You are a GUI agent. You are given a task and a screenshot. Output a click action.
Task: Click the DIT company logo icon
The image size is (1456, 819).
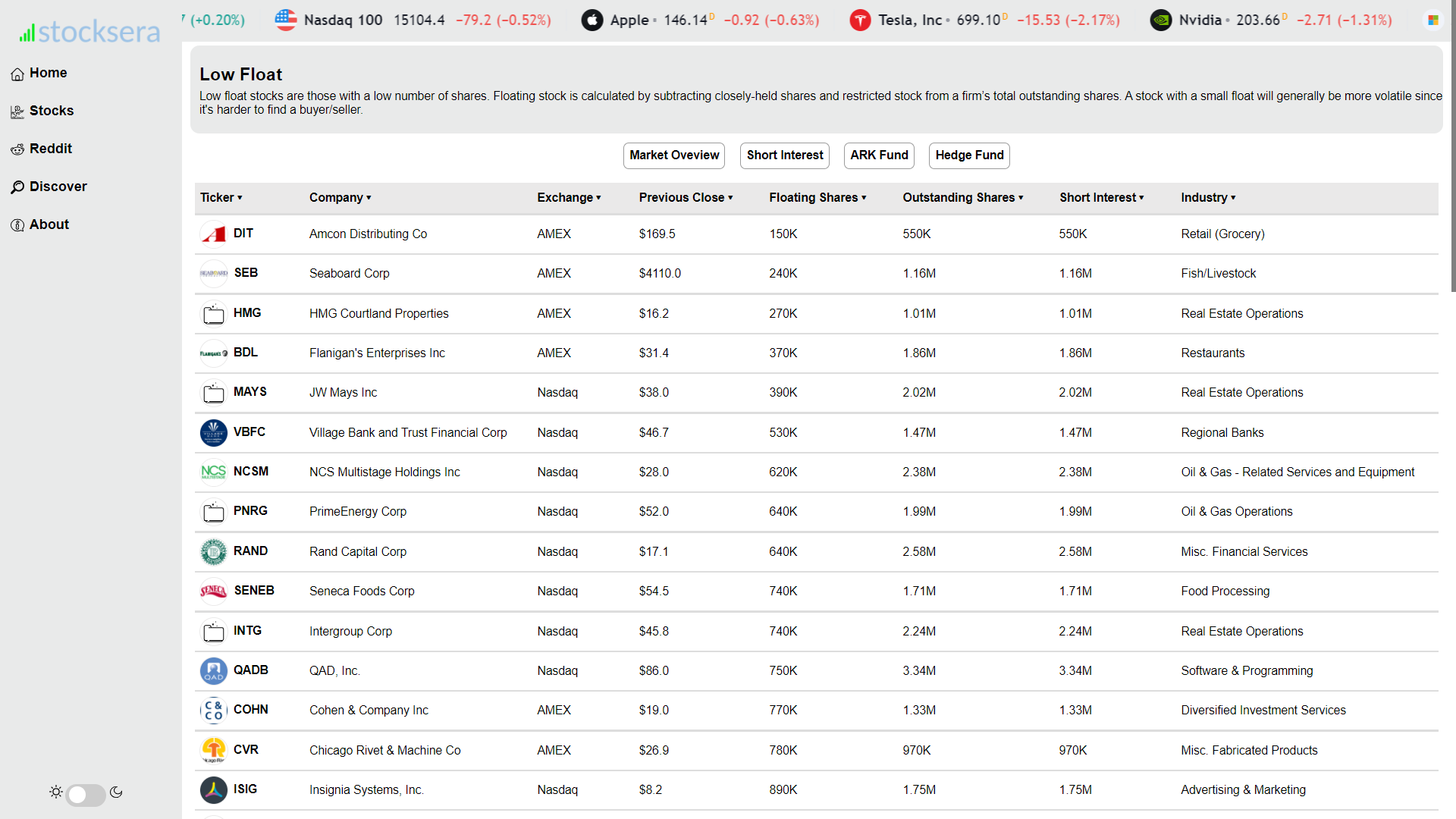point(214,234)
